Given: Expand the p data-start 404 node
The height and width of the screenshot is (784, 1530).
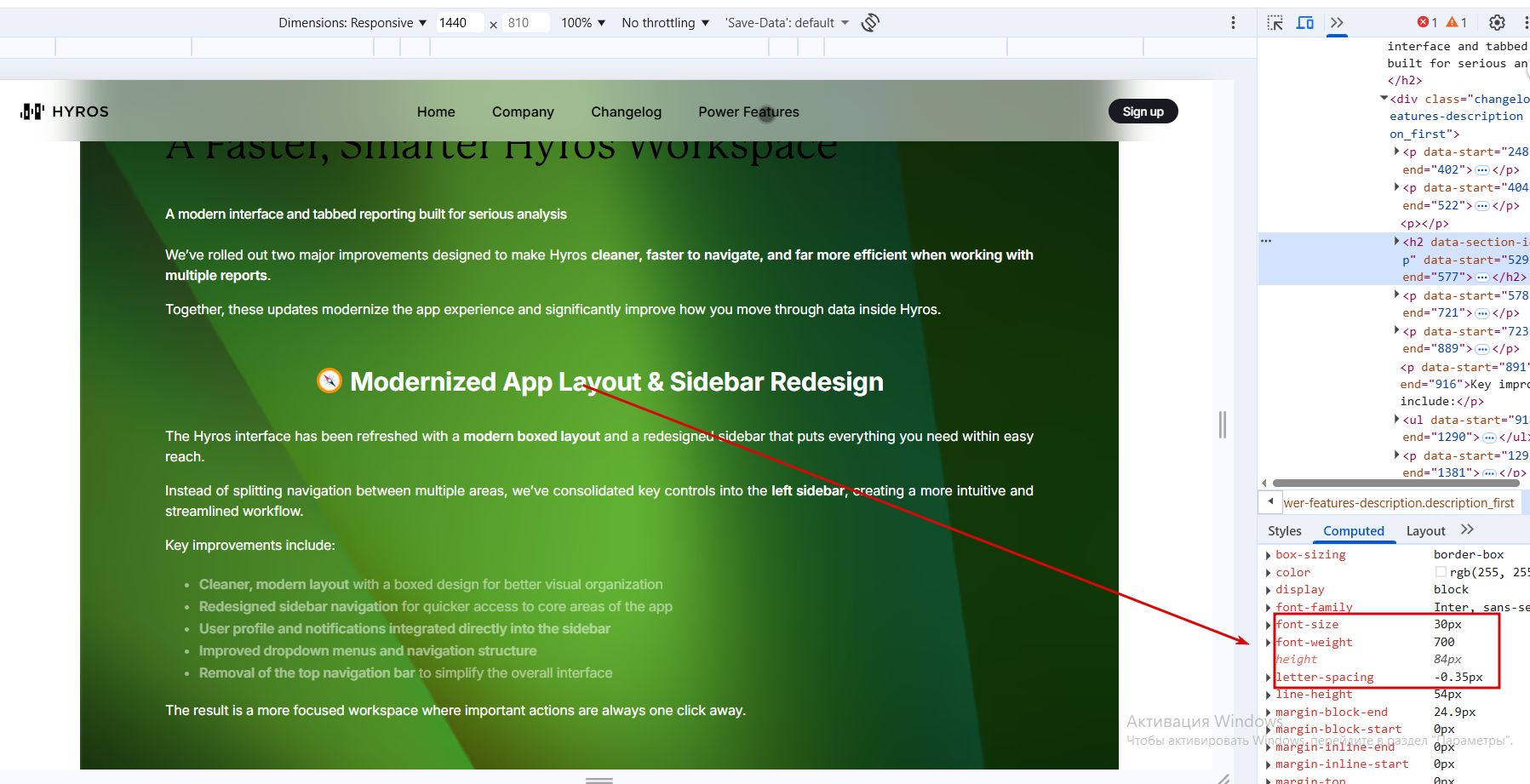Looking at the screenshot, I should coord(1396,187).
